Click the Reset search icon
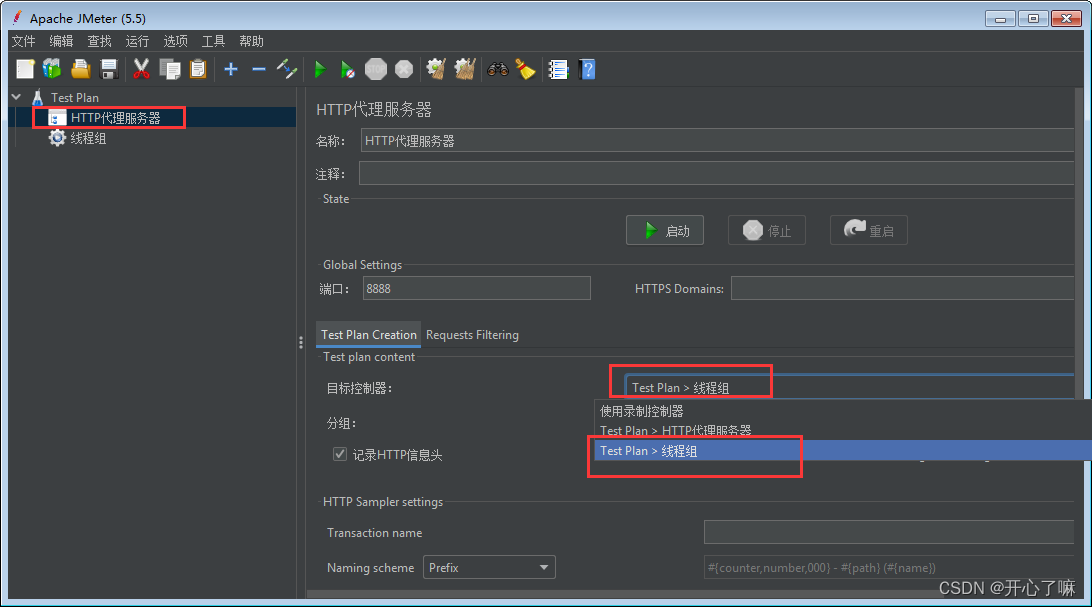This screenshot has width=1092, height=607. (x=526, y=69)
